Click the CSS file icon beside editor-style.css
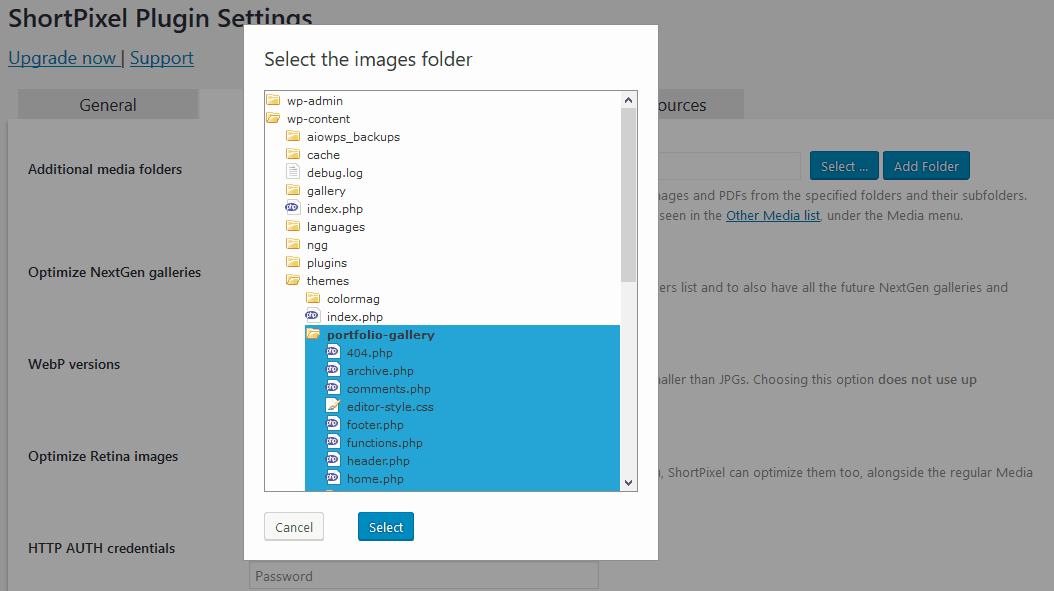The width and height of the screenshot is (1054, 591). [x=334, y=406]
